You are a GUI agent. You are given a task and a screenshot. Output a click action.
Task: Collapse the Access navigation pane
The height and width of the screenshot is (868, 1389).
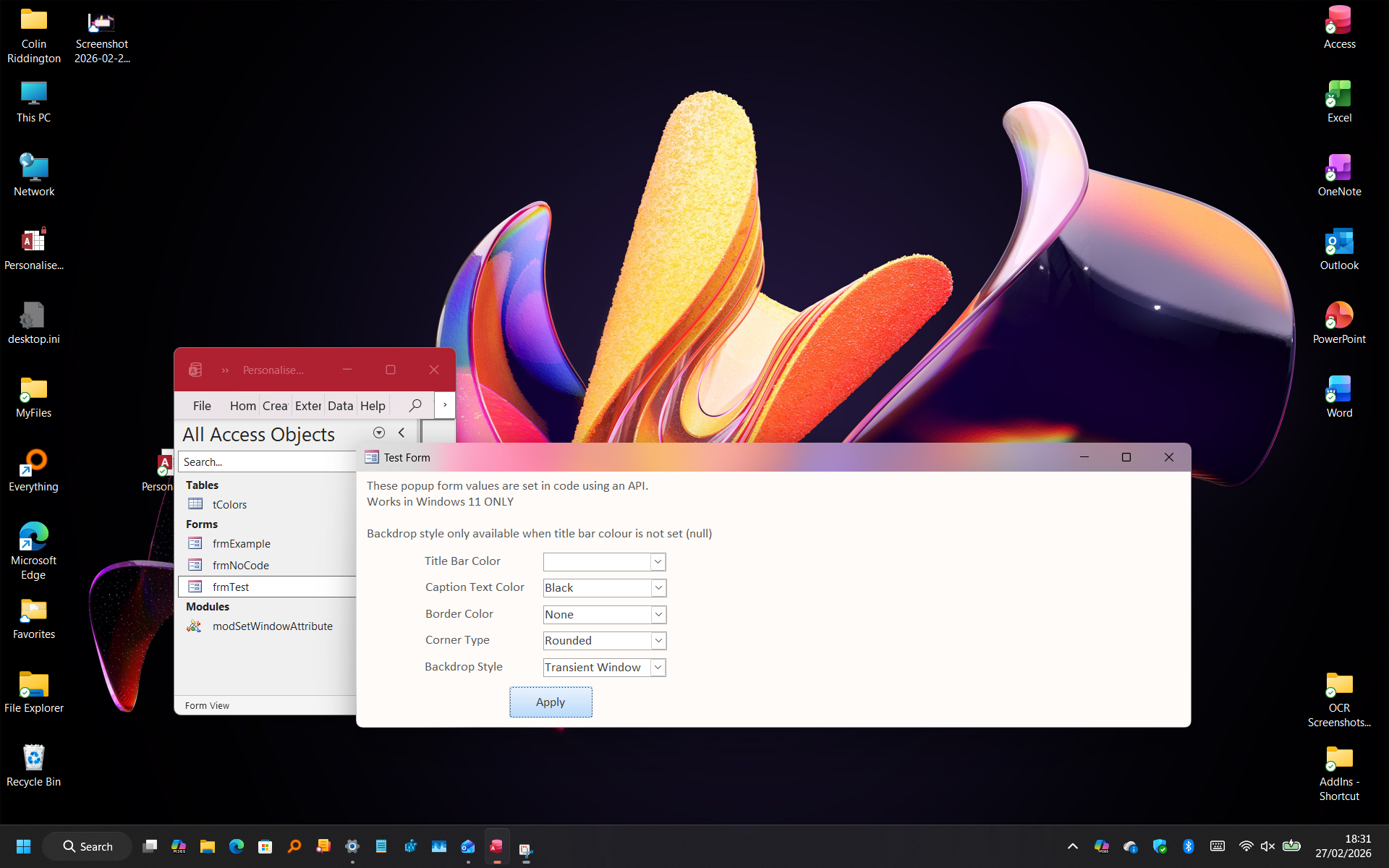pyautogui.click(x=402, y=433)
